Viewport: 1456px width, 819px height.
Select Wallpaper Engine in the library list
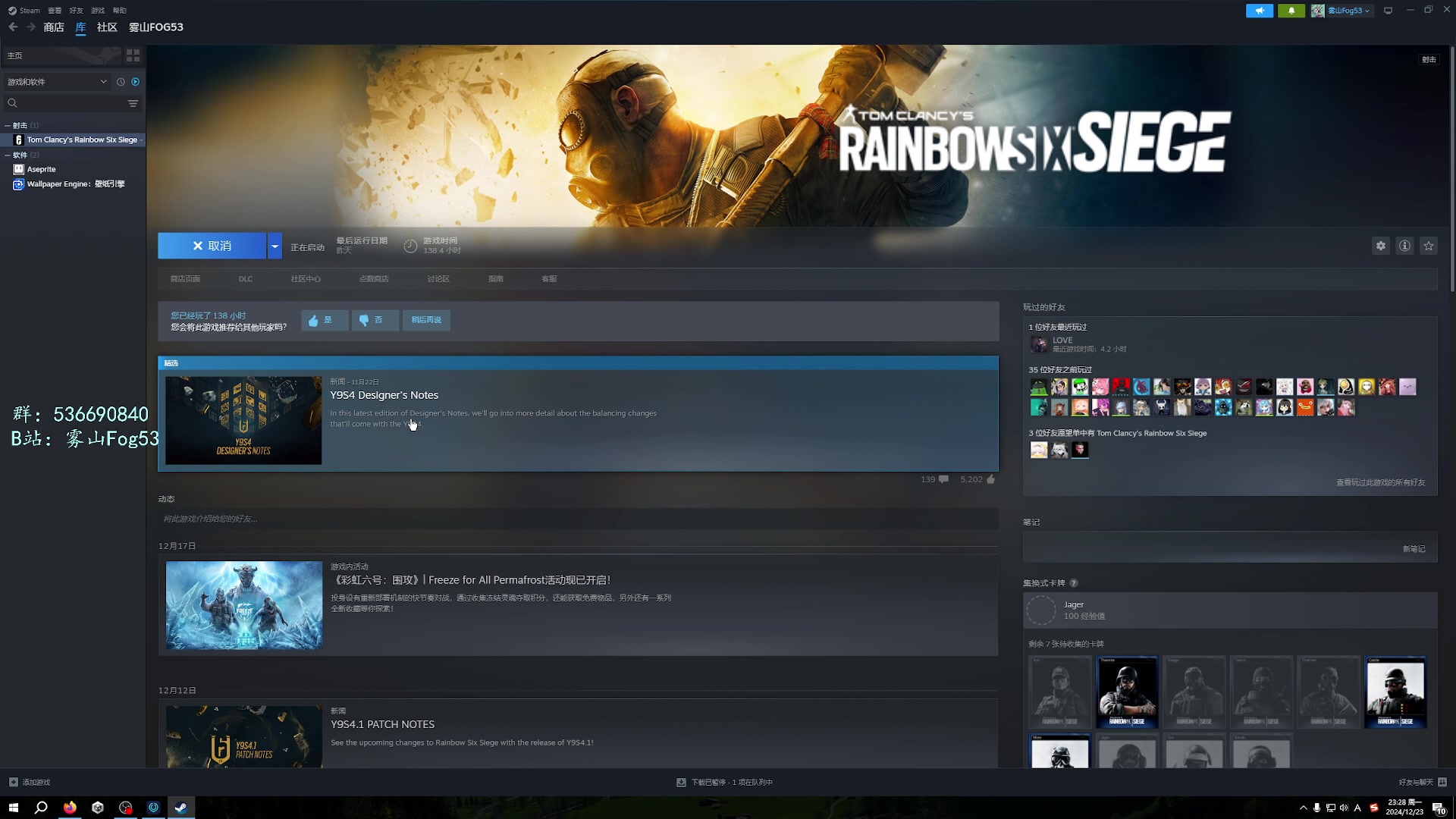(x=69, y=184)
